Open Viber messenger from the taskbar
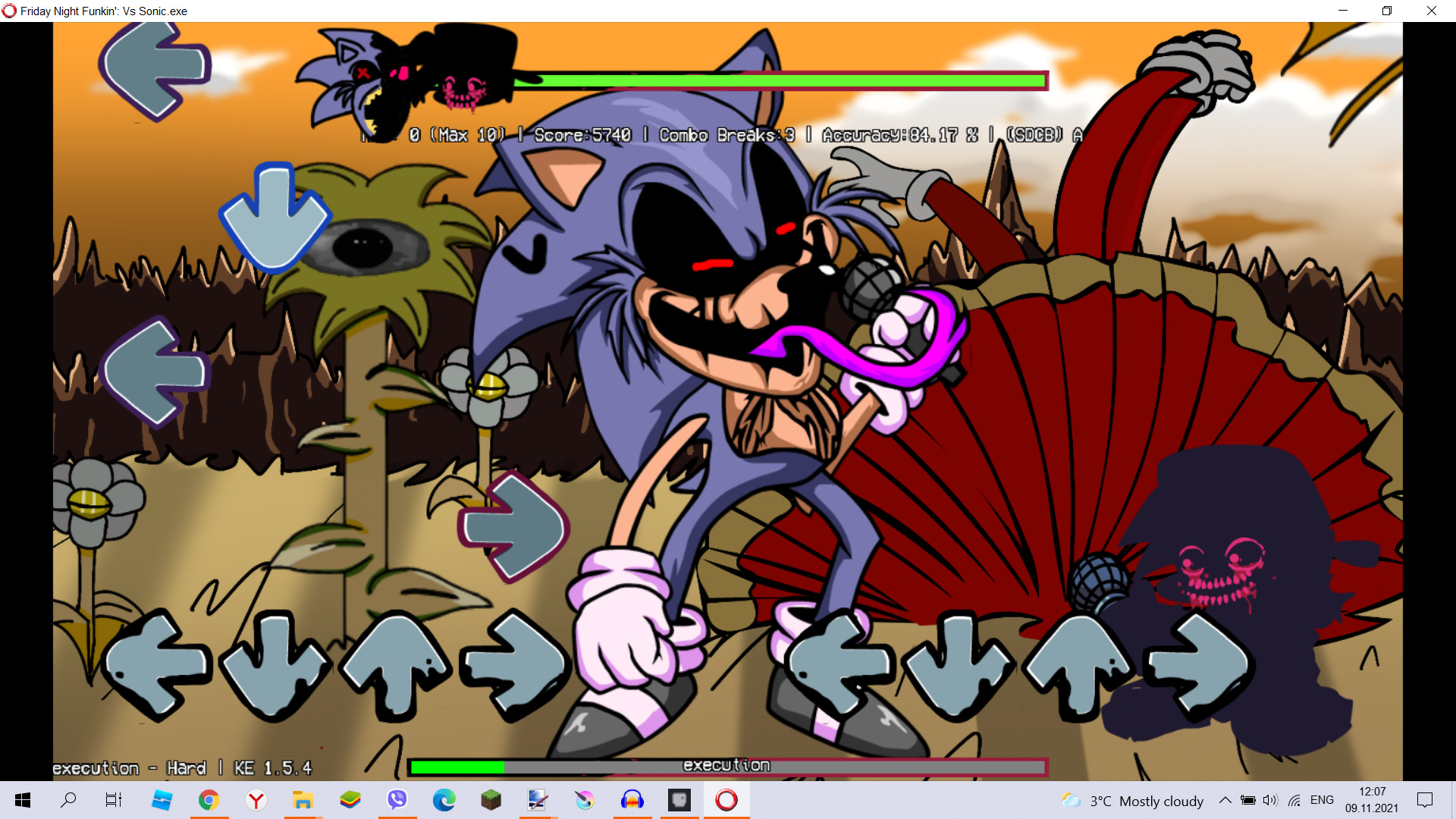Viewport: 1456px width, 819px height. pyautogui.click(x=397, y=800)
